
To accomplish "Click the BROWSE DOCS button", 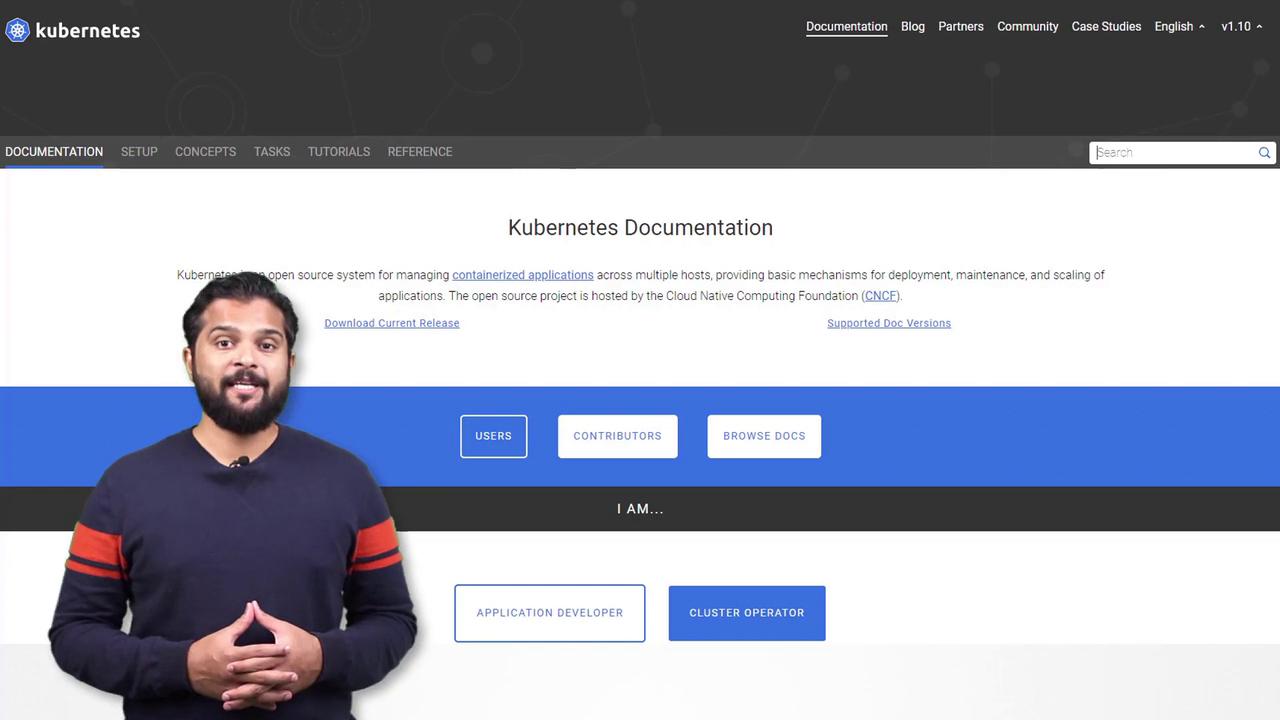I will 764,436.
